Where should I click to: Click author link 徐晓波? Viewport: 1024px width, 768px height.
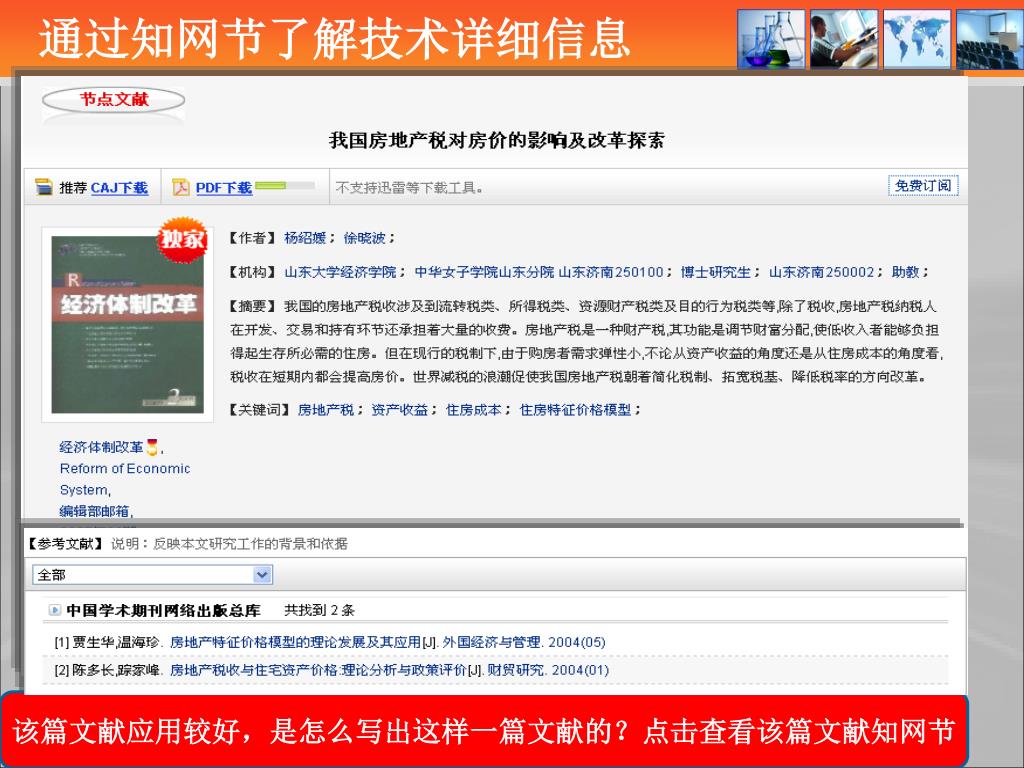pos(364,238)
